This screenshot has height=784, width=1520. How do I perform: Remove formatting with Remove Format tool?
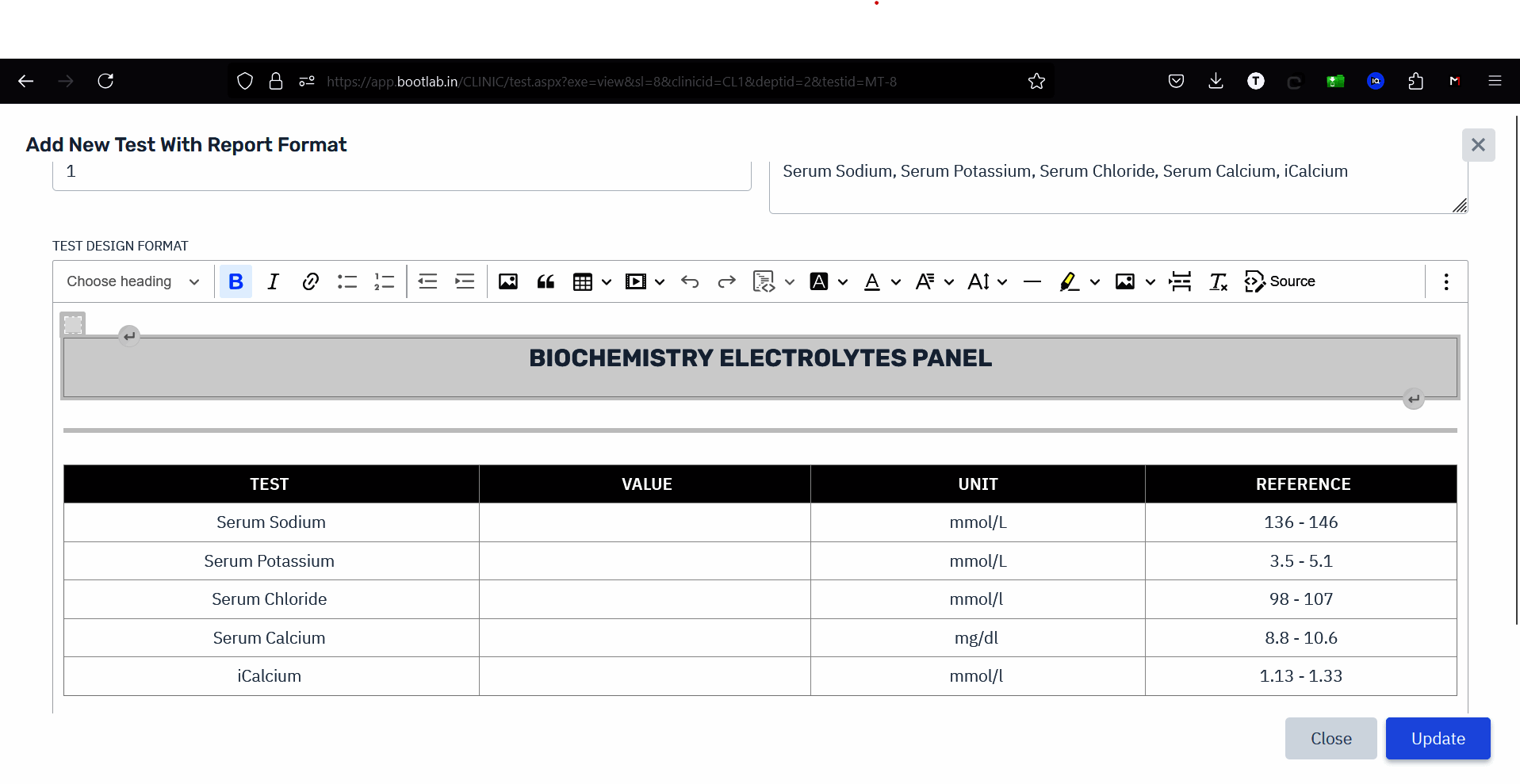(1218, 281)
